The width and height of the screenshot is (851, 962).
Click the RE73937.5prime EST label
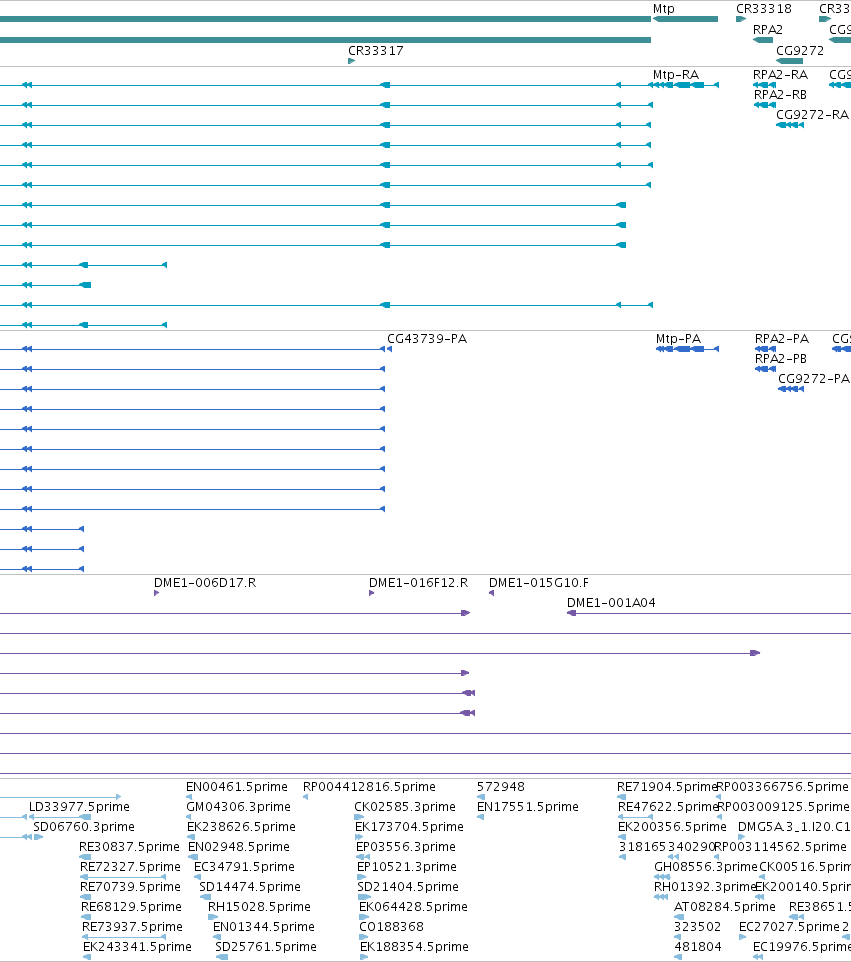(x=132, y=926)
